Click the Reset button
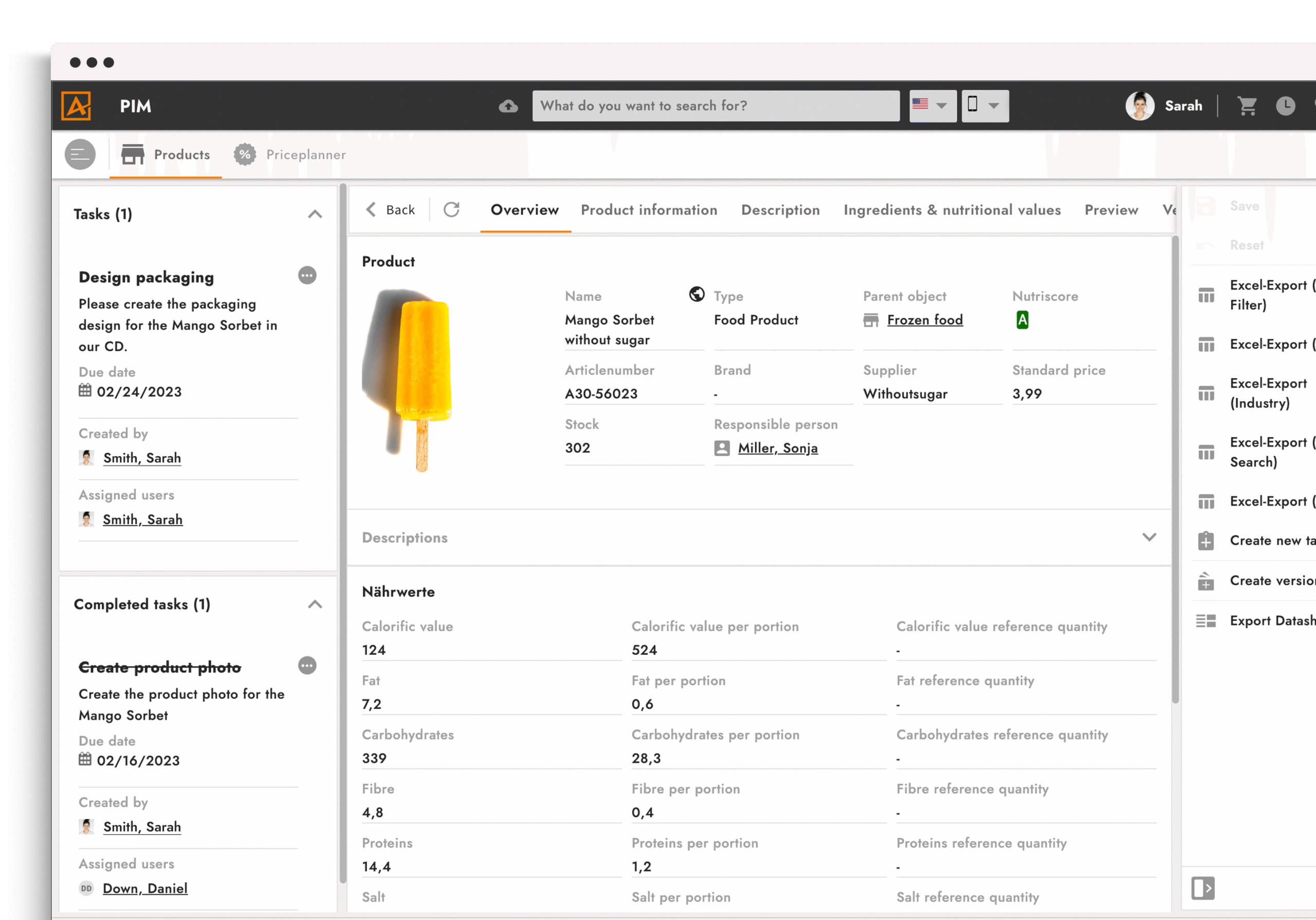 (x=1247, y=245)
